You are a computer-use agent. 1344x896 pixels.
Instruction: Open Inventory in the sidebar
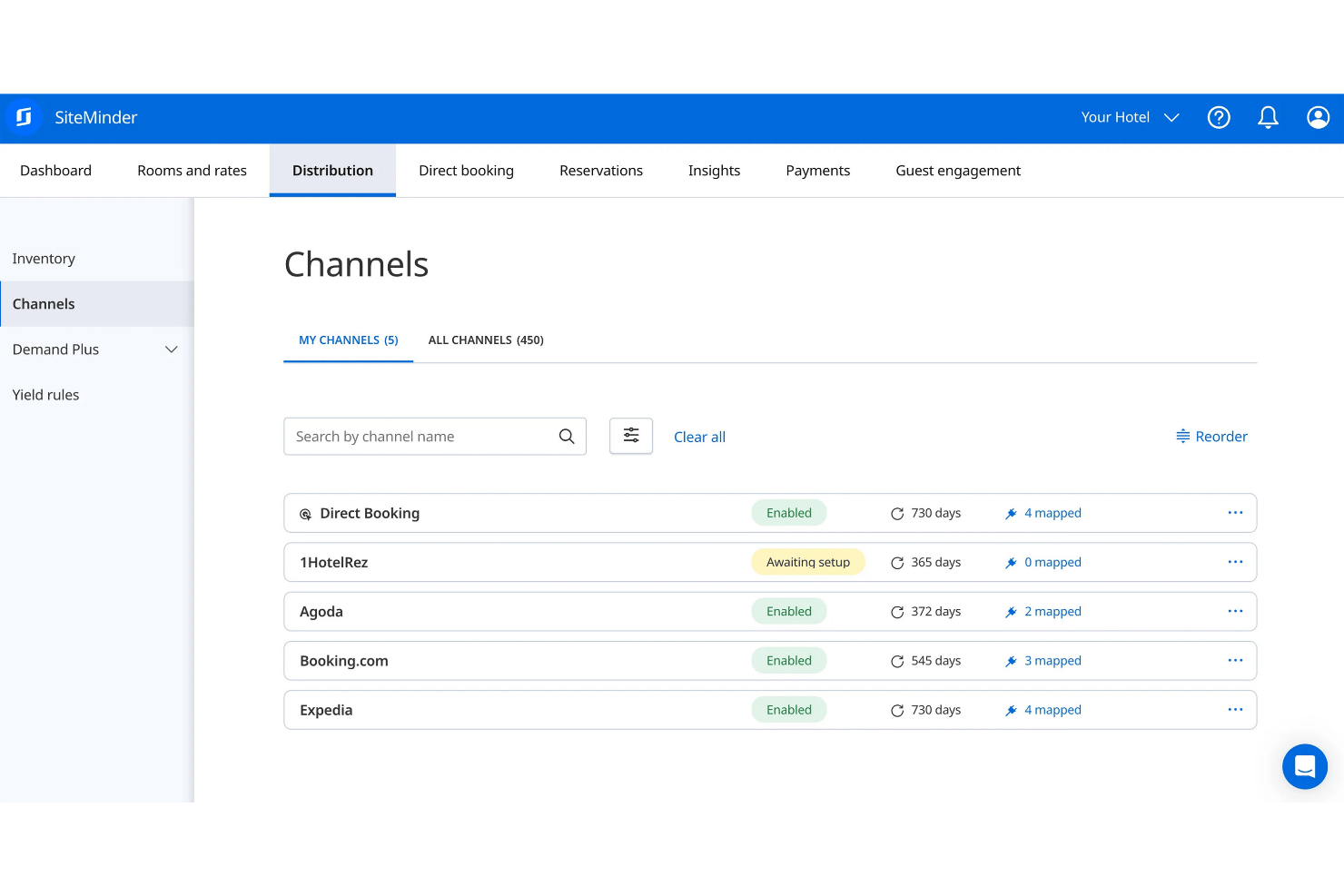tap(96, 259)
